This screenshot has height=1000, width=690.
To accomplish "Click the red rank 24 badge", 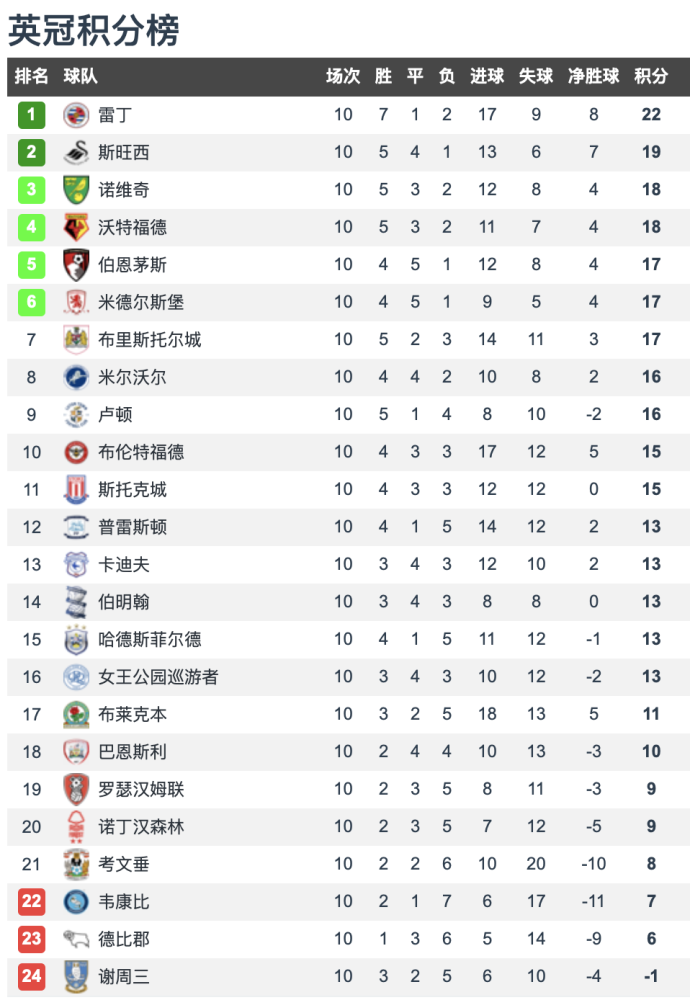I will [x=31, y=976].
